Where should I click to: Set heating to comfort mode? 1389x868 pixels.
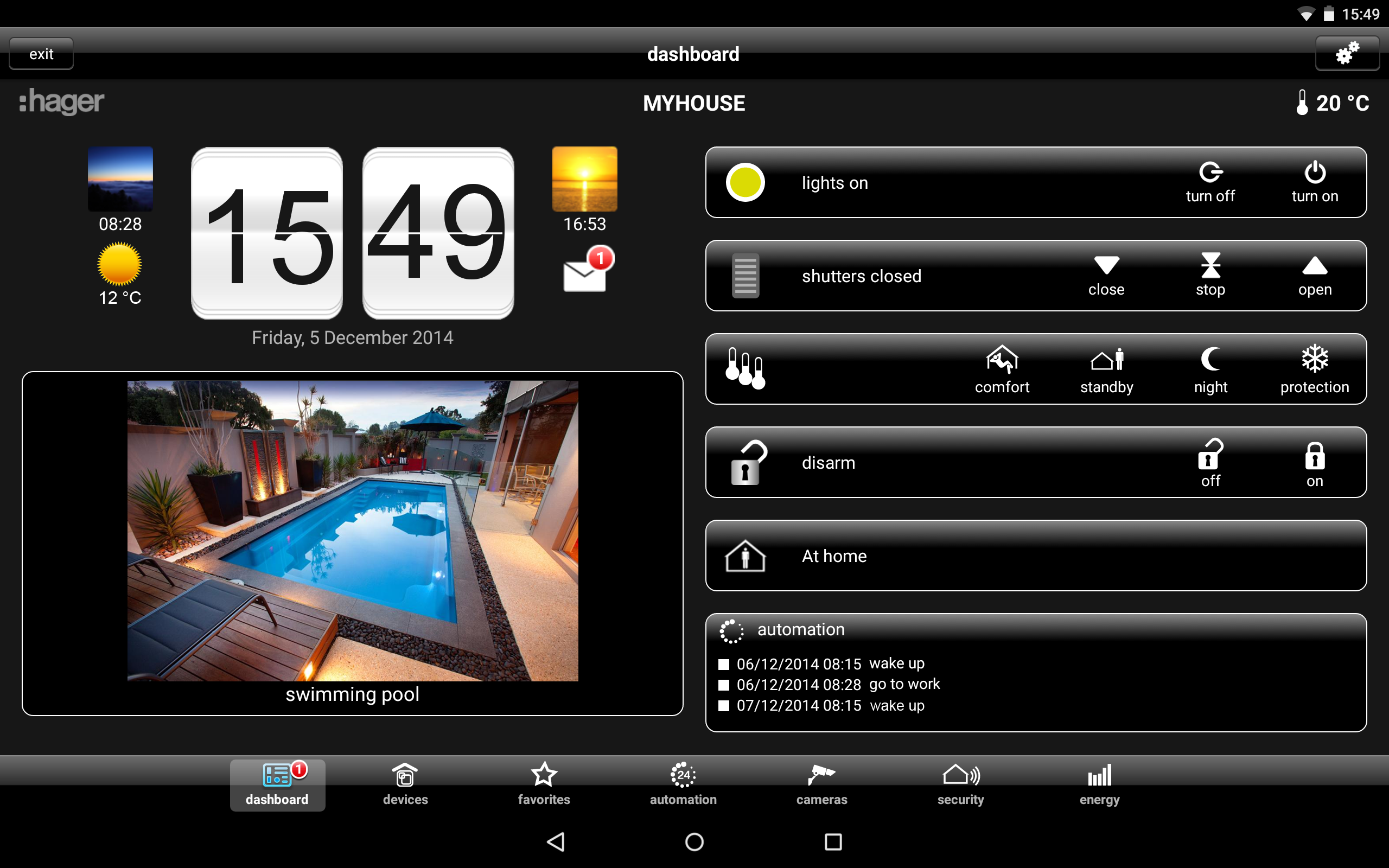pyautogui.click(x=1002, y=369)
